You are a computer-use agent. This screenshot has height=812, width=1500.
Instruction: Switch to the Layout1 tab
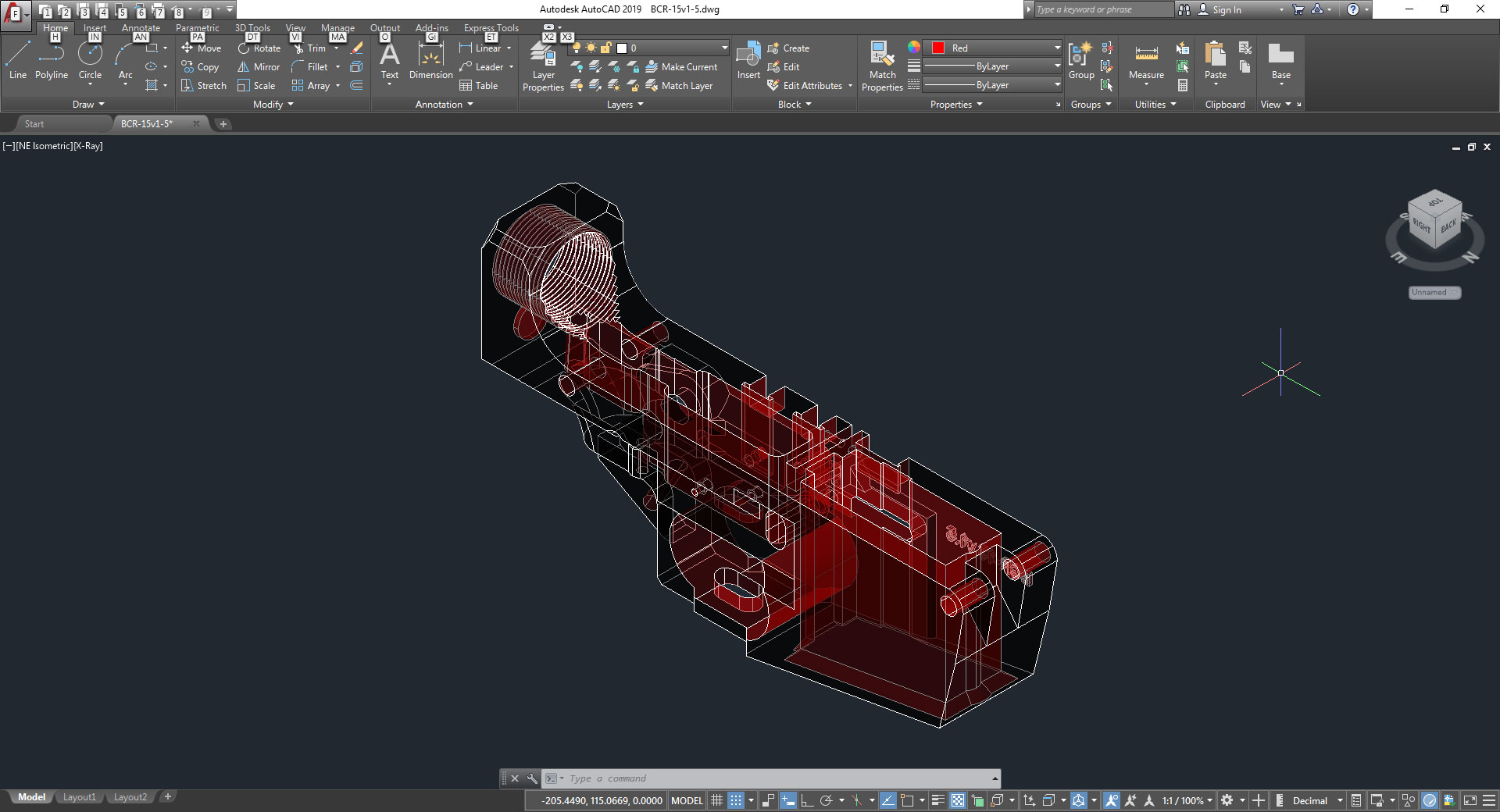pos(80,797)
